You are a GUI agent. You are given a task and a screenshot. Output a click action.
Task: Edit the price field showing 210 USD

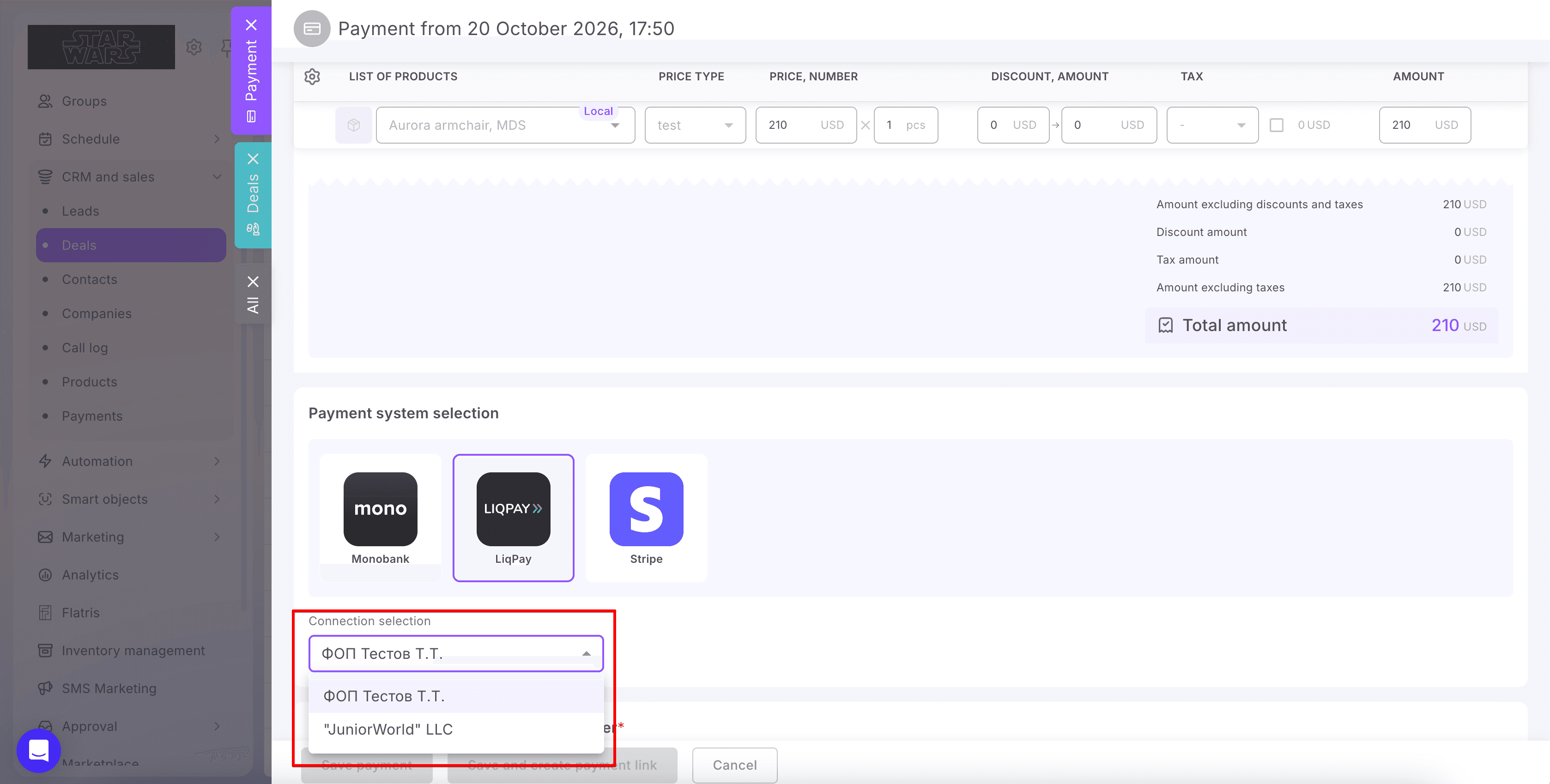805,125
